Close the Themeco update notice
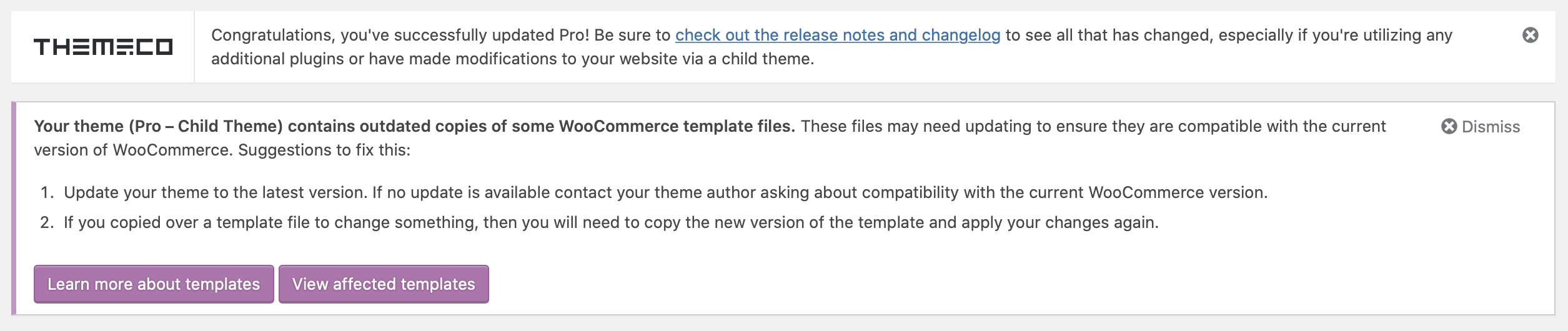This screenshot has height=331, width=1568. pos(1530,35)
